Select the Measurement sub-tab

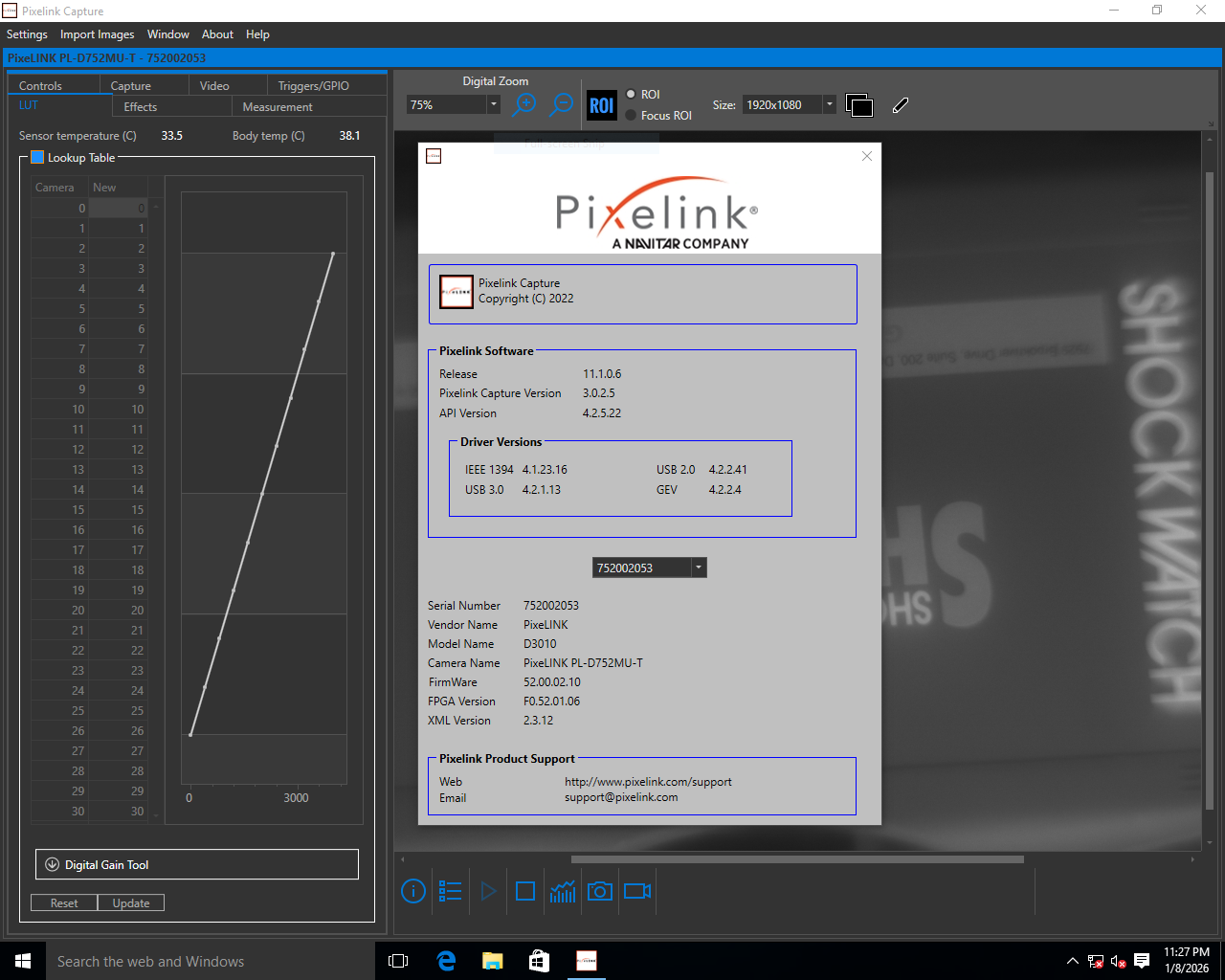(x=309, y=106)
